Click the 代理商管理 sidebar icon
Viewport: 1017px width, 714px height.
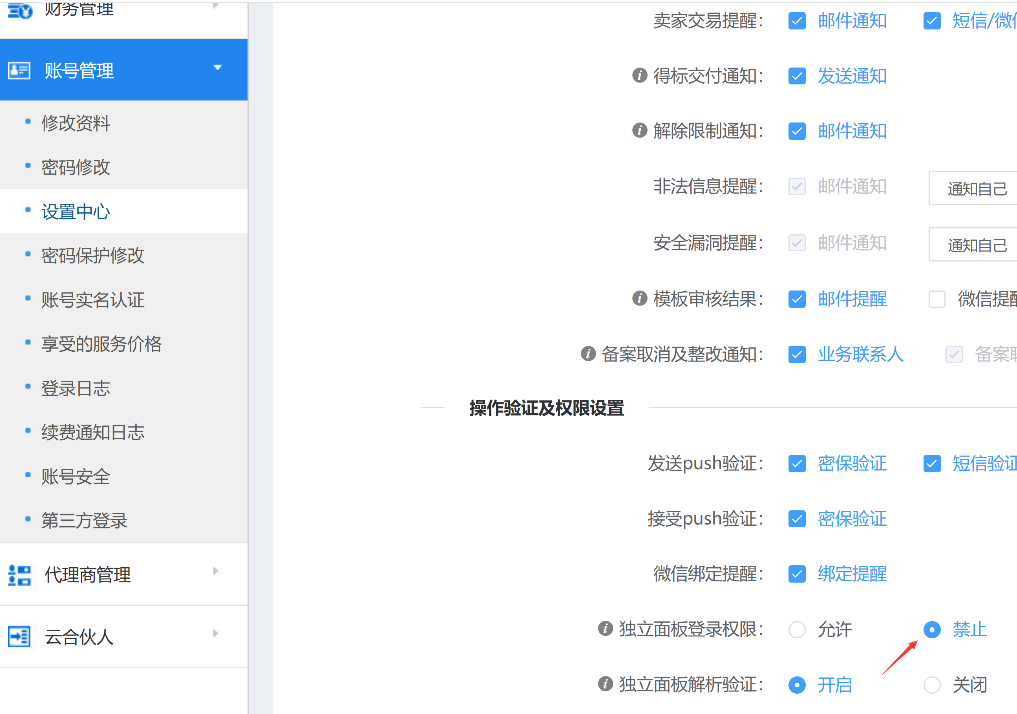pos(19,575)
